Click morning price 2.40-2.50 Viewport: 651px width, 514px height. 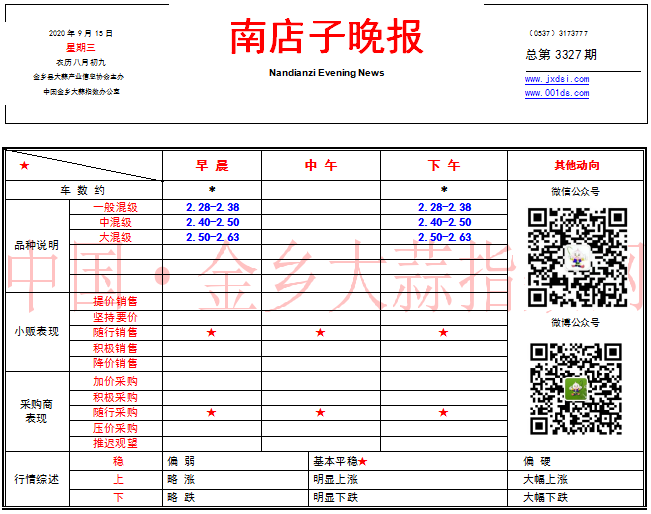click(x=213, y=222)
